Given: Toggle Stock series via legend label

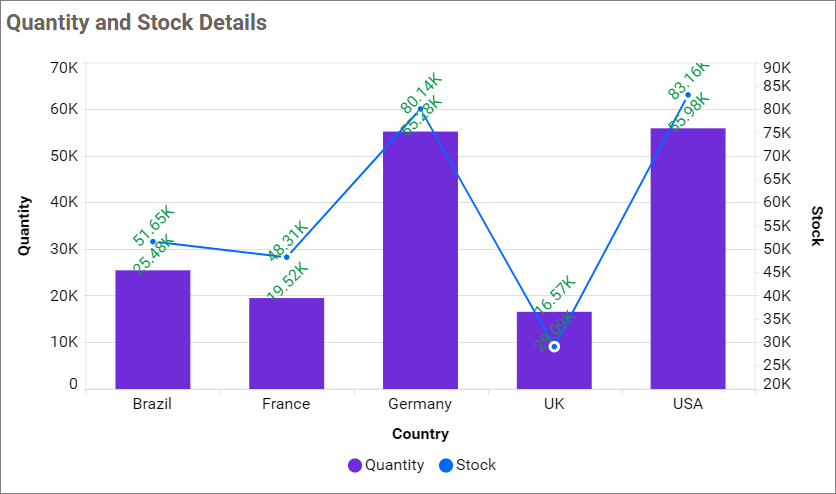Looking at the screenshot, I should tap(476, 465).
